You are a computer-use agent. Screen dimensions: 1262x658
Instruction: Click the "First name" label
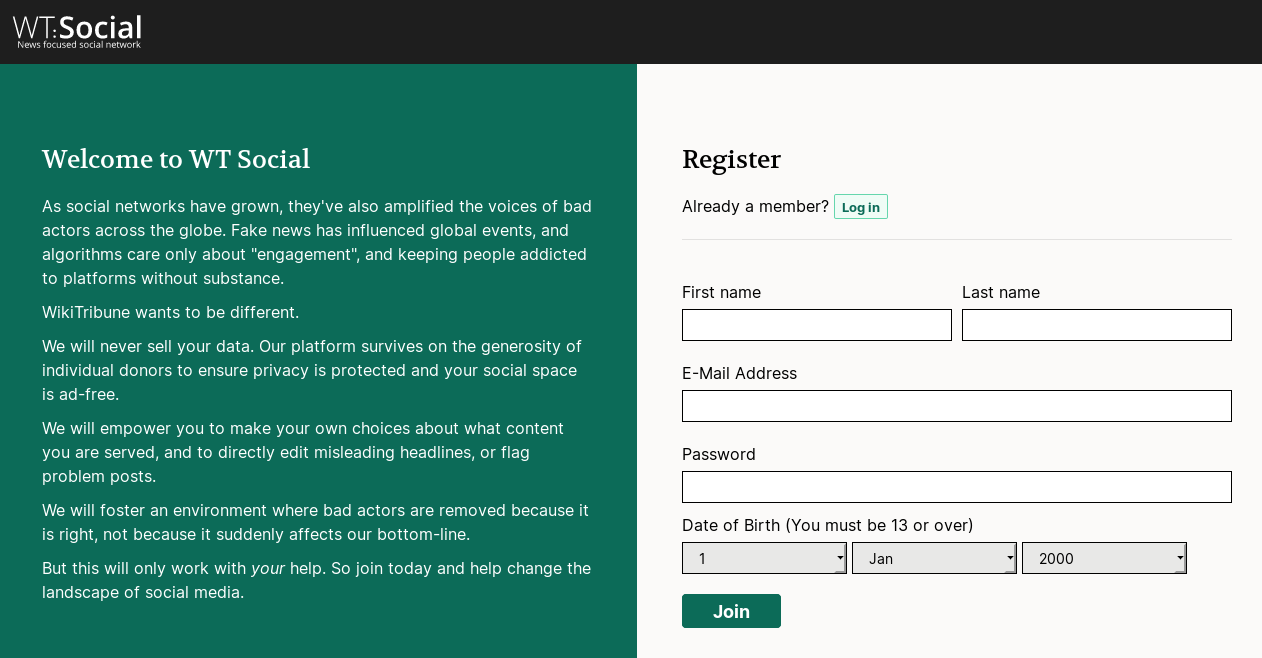tap(721, 292)
